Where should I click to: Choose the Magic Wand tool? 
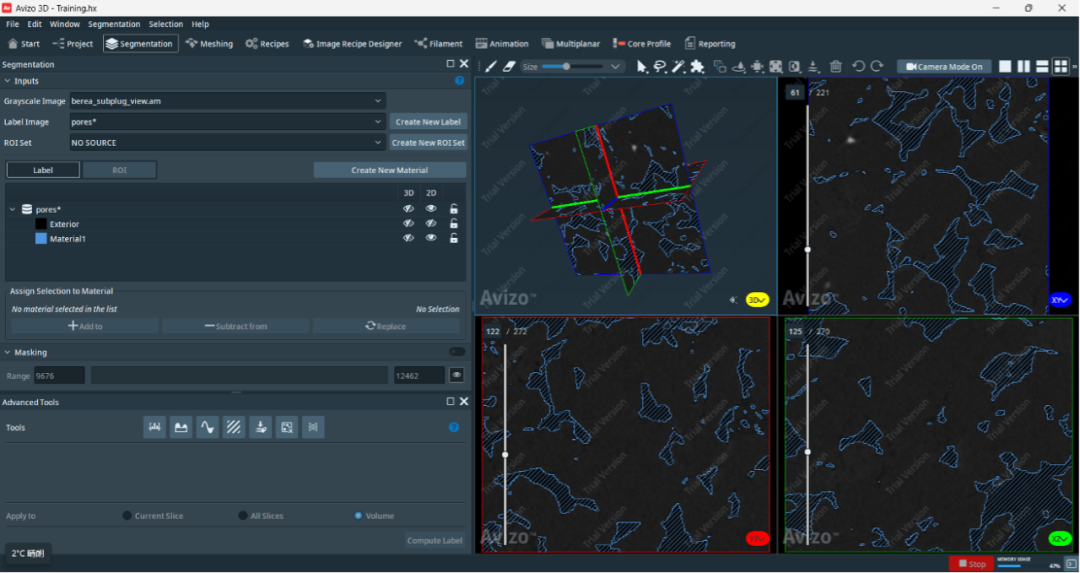(x=678, y=67)
